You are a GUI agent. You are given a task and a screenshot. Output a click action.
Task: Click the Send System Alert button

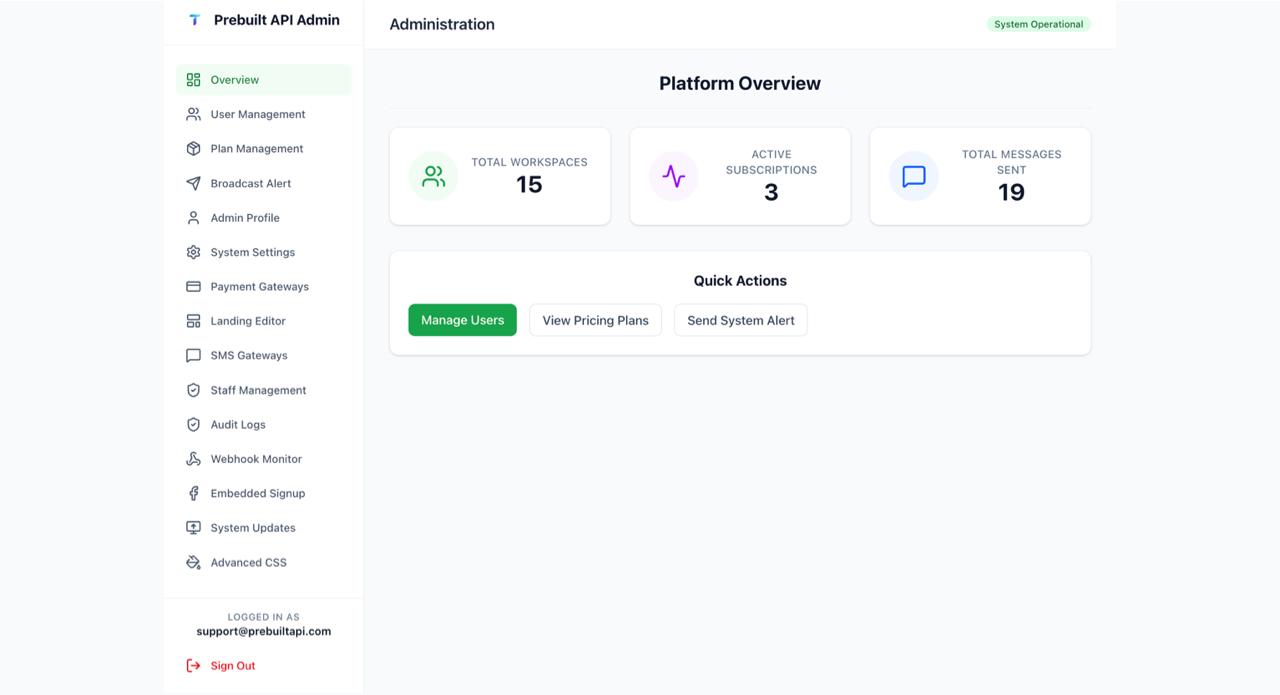[x=740, y=320]
